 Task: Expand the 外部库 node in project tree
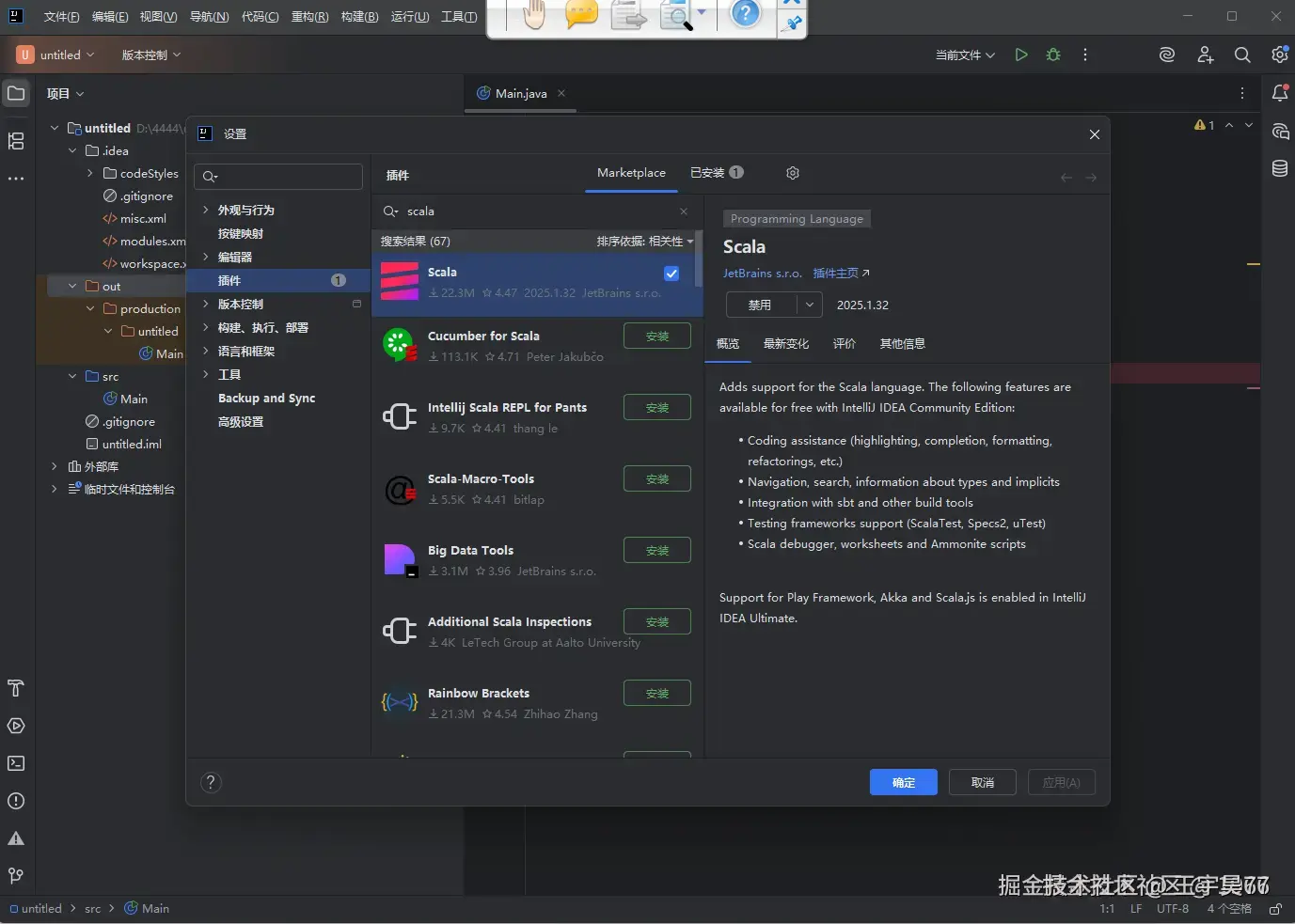pyautogui.click(x=55, y=466)
